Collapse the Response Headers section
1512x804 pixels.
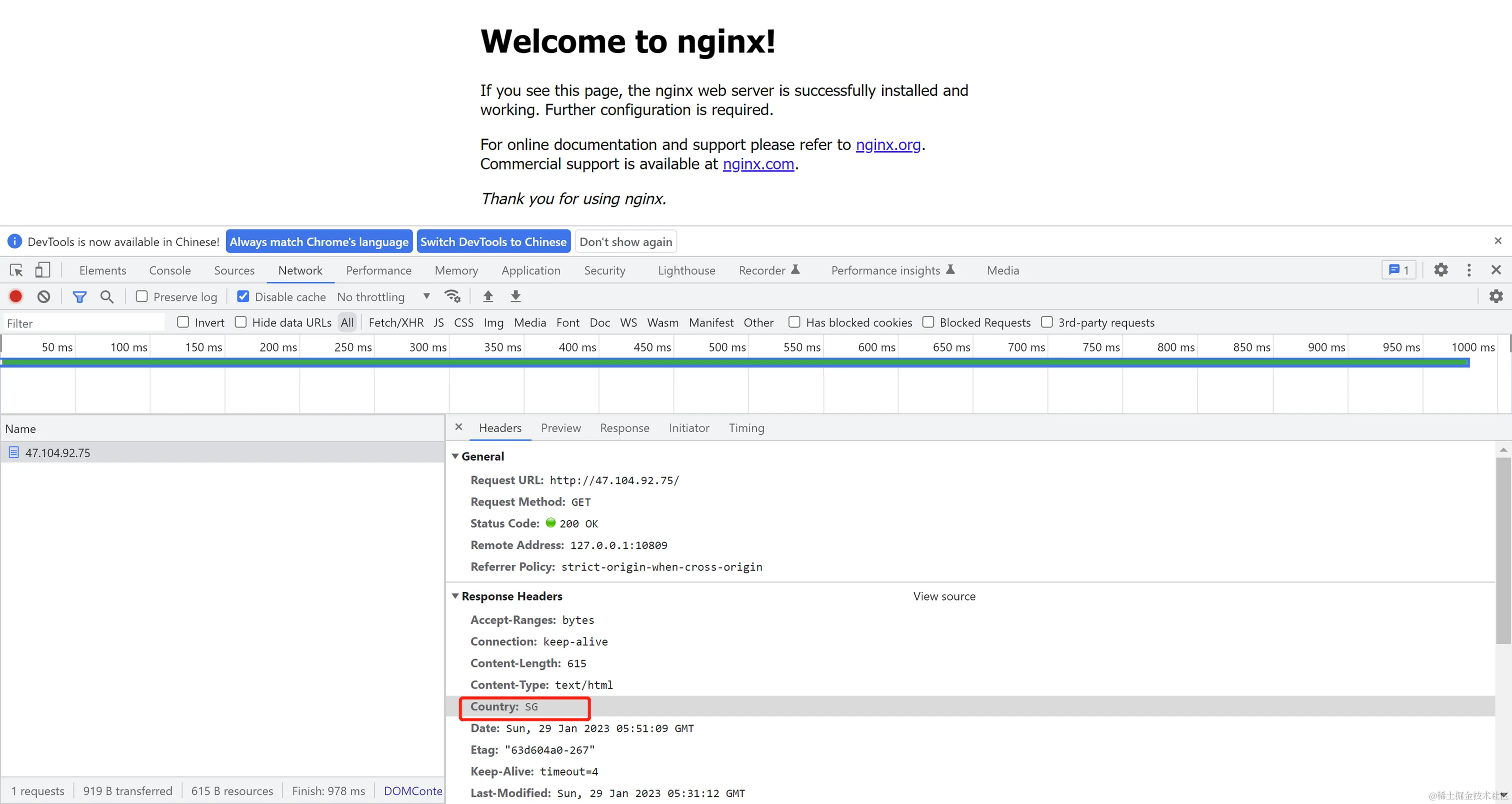(x=456, y=595)
